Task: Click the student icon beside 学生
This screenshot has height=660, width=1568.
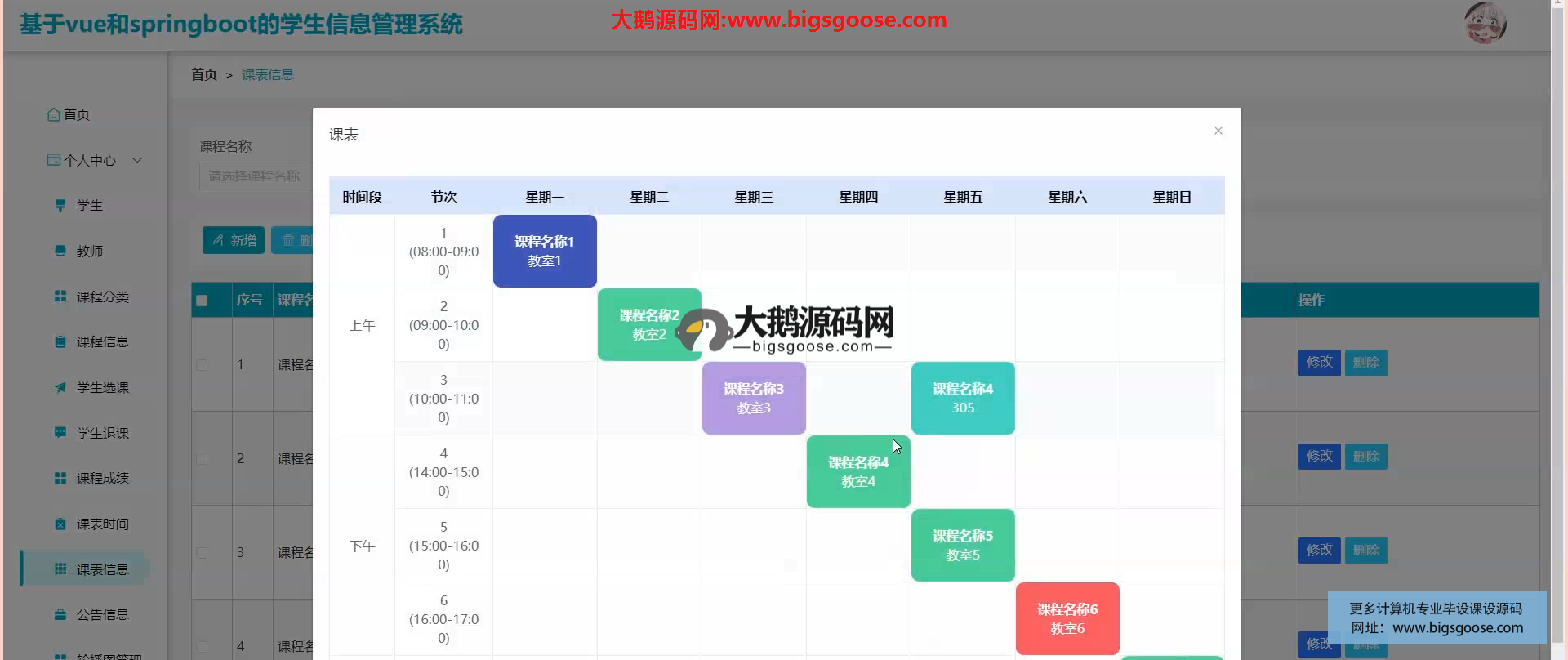Action: coord(60,205)
